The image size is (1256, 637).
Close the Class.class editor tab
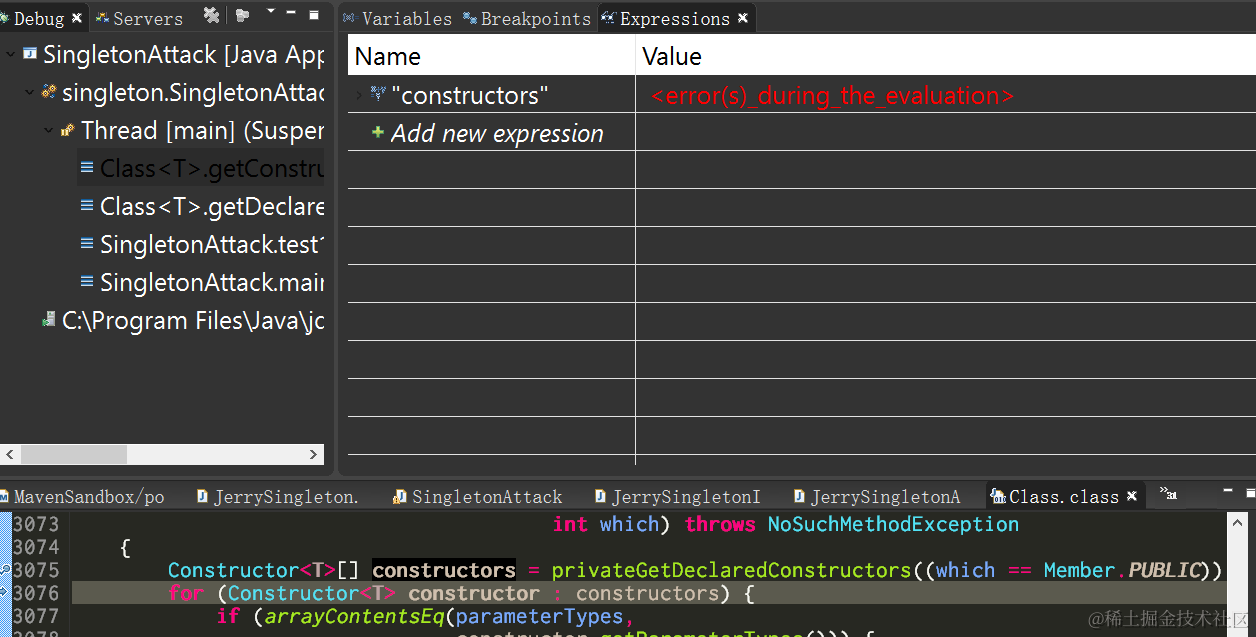[x=1131, y=496]
